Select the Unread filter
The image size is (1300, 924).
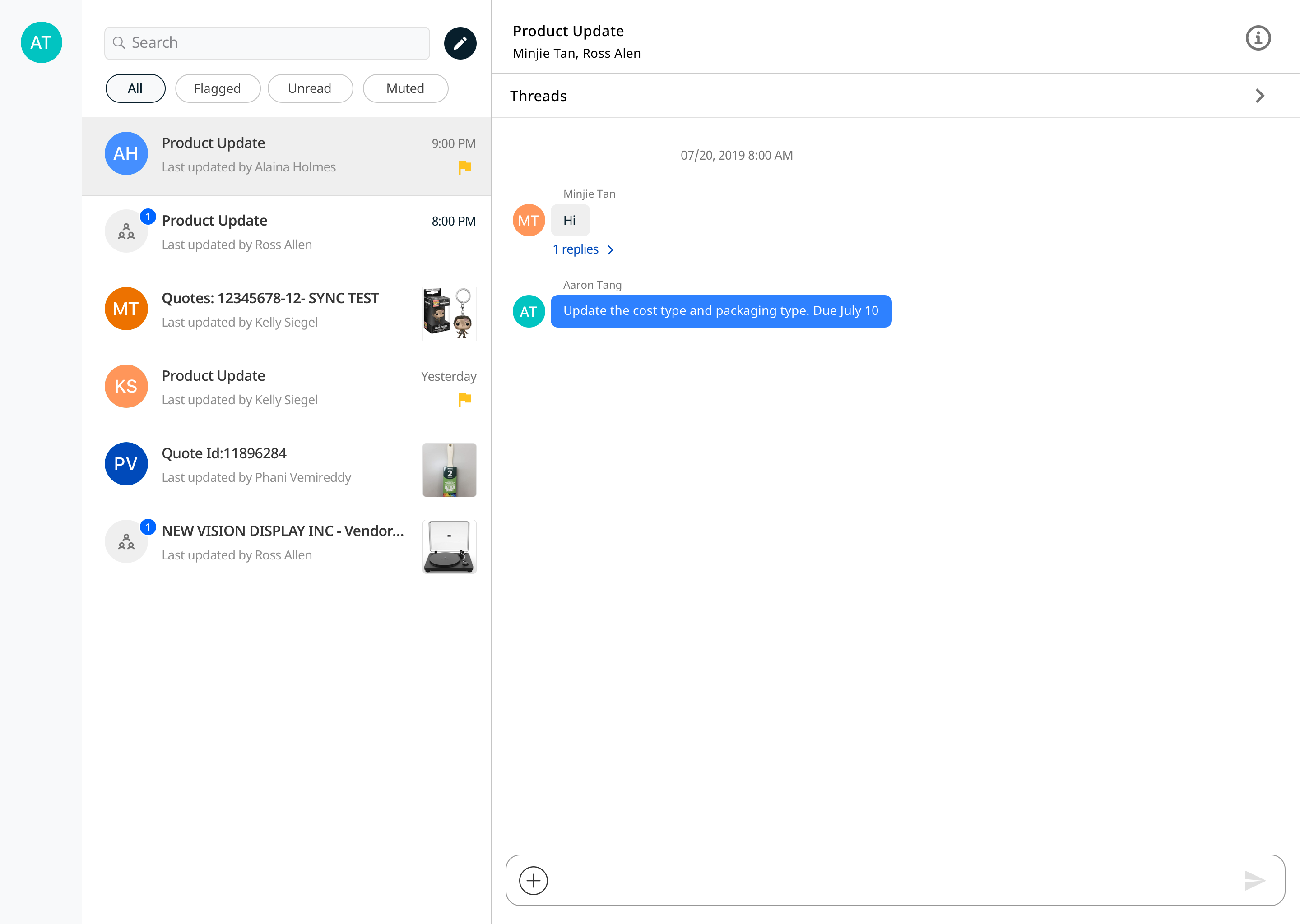310,88
